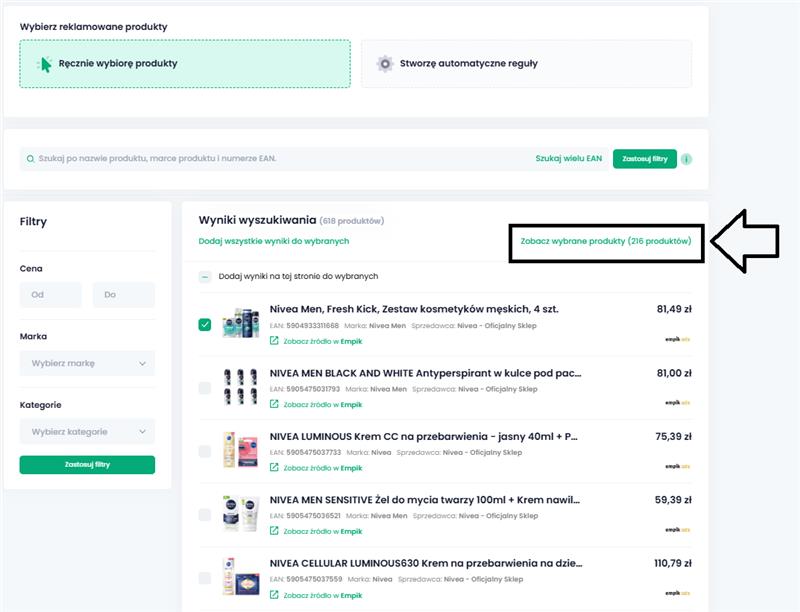The image size is (800, 612).
Task: Expand the Wybierz kategorie dropdown
Action: pyautogui.click(x=87, y=432)
